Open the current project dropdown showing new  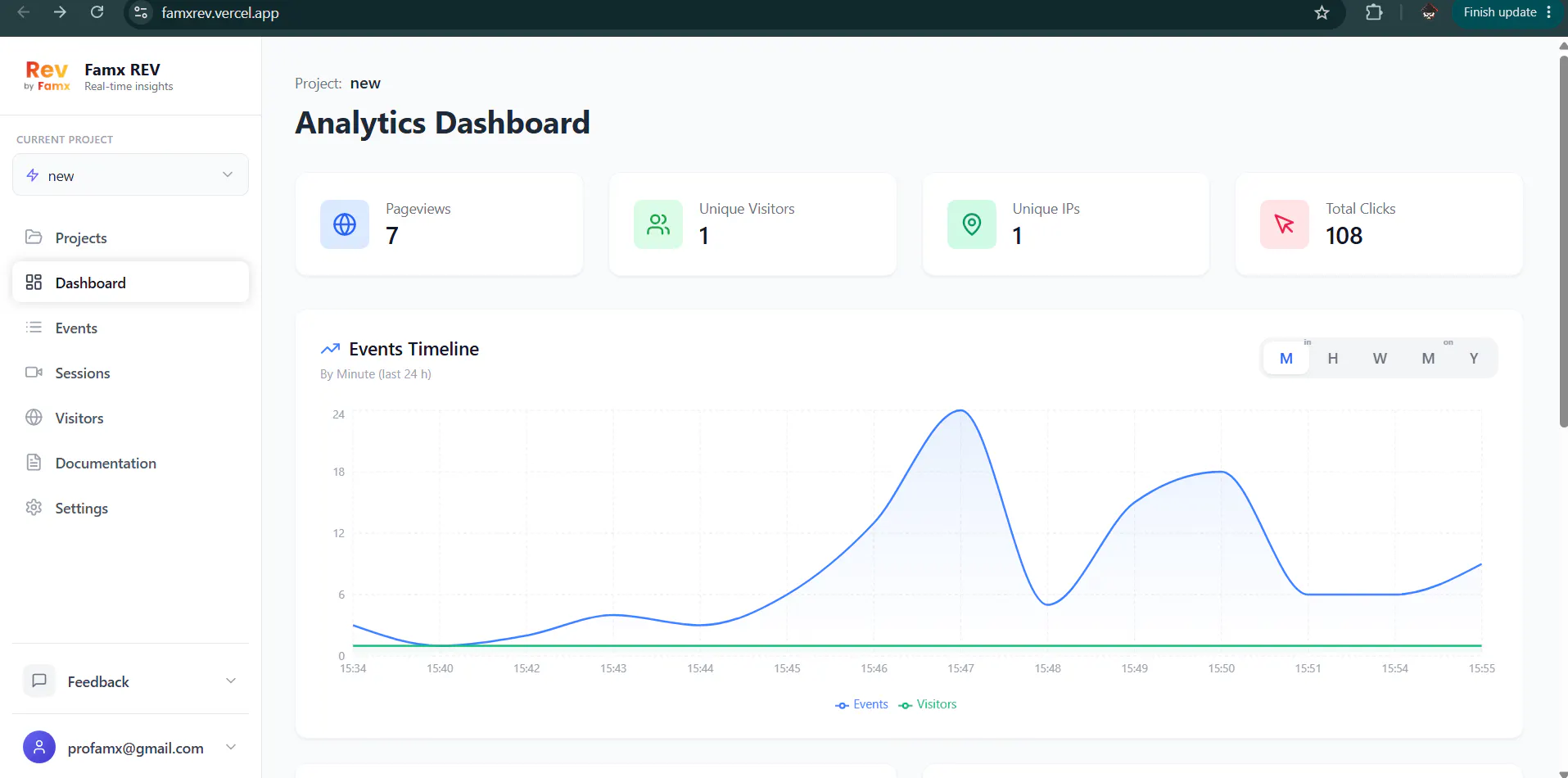pyautogui.click(x=130, y=175)
